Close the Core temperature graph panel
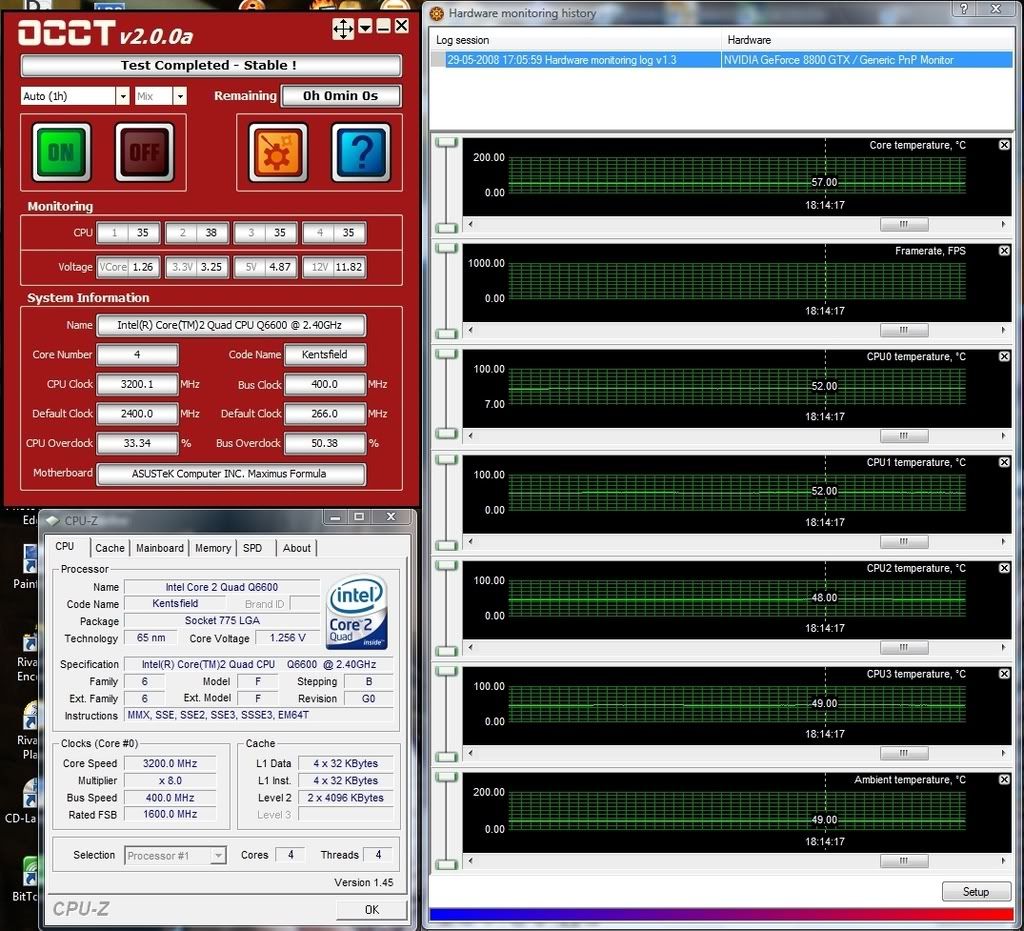 (1004, 145)
